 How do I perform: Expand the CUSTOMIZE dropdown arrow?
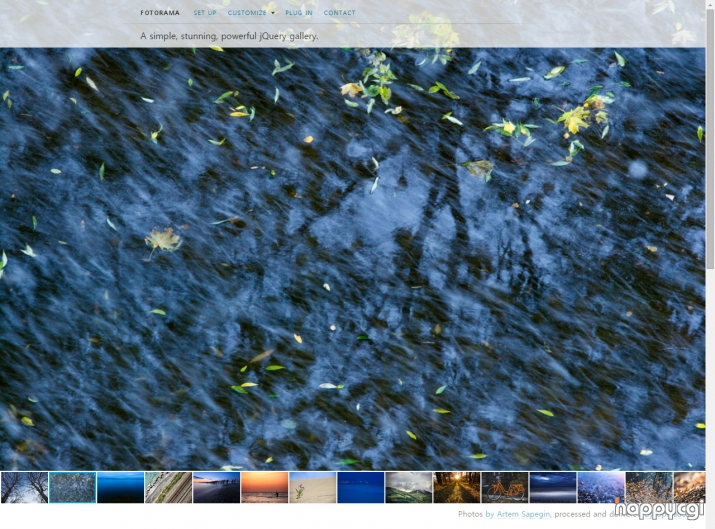click(273, 13)
